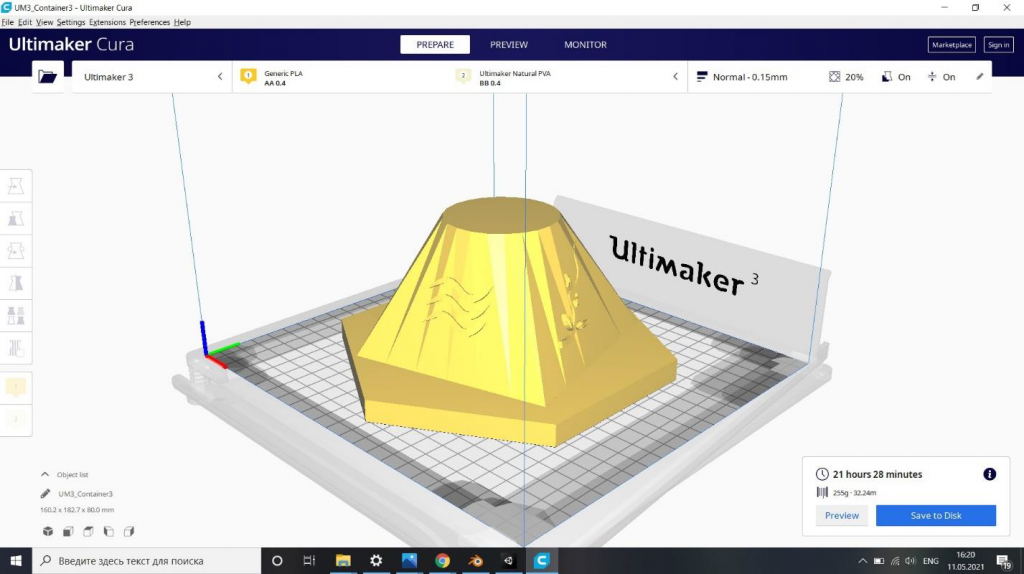Screen dimensions: 1024x574
Task: Click chevron next to Ultimaker 3
Action: pyautogui.click(x=220, y=76)
